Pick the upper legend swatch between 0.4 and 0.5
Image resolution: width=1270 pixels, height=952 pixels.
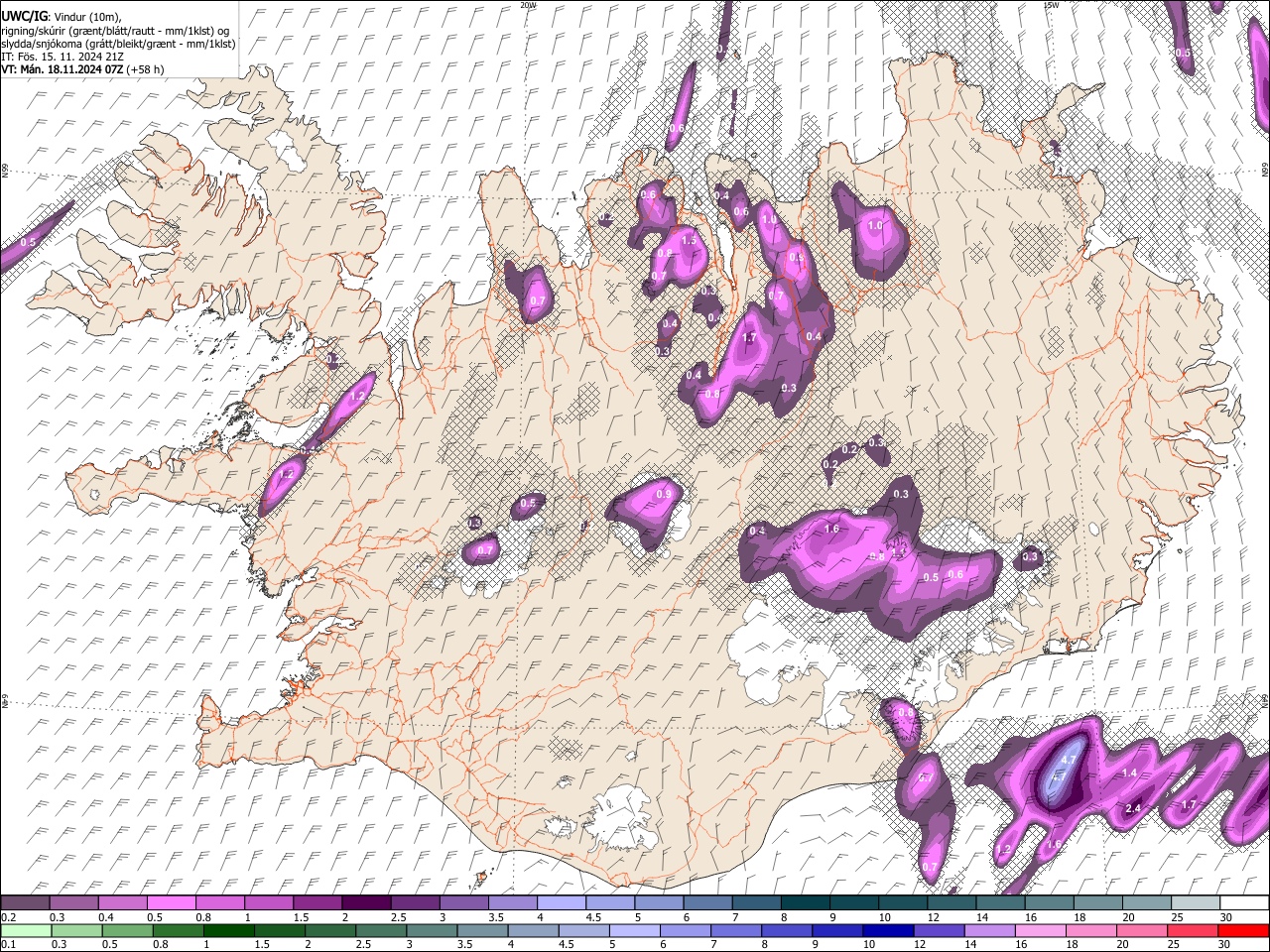[122, 902]
